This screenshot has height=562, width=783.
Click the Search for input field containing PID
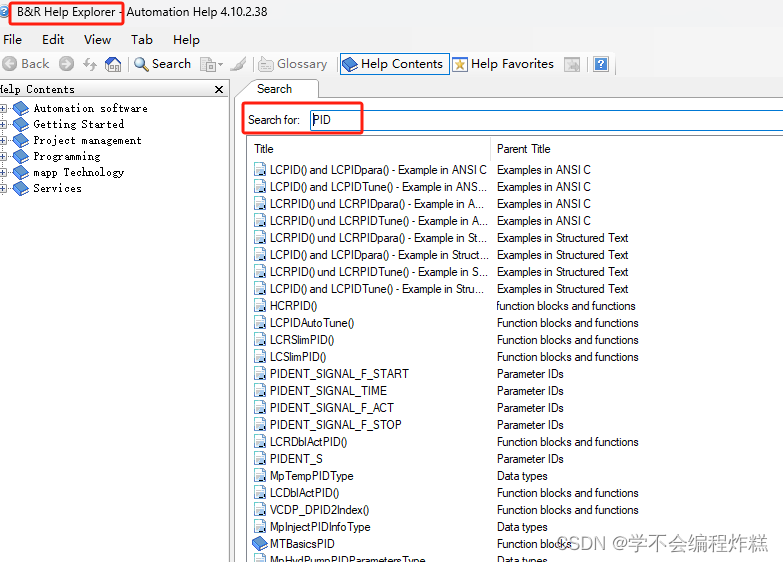[546, 120]
